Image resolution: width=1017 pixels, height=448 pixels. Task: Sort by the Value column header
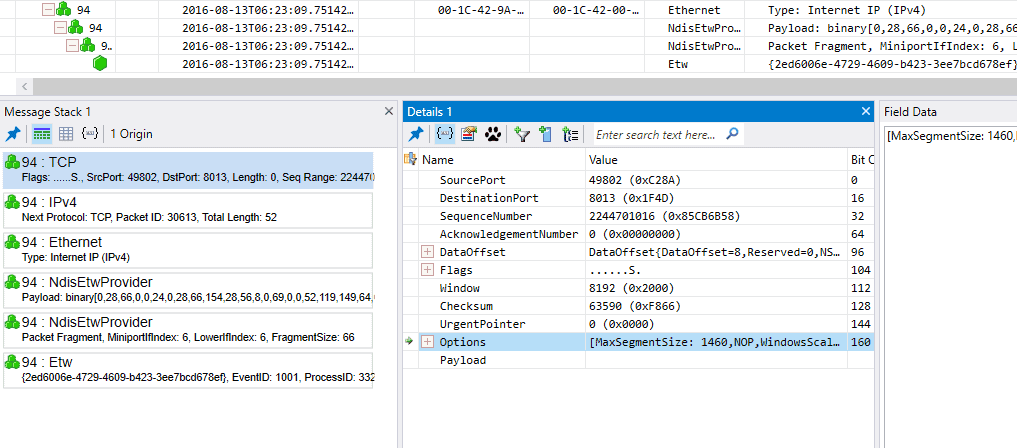click(716, 159)
